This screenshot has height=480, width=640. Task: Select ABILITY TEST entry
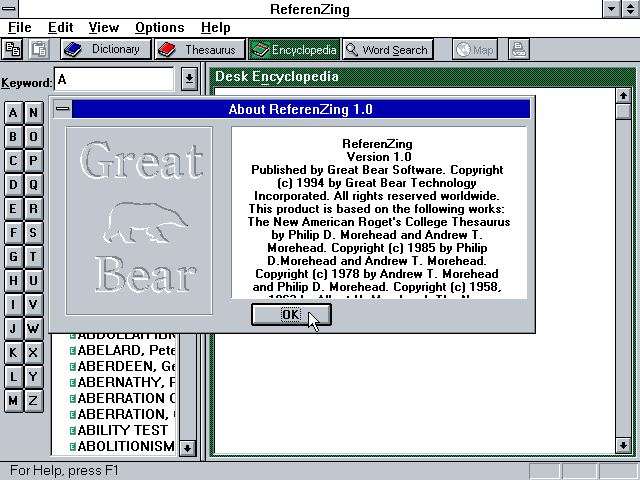click(x=119, y=430)
